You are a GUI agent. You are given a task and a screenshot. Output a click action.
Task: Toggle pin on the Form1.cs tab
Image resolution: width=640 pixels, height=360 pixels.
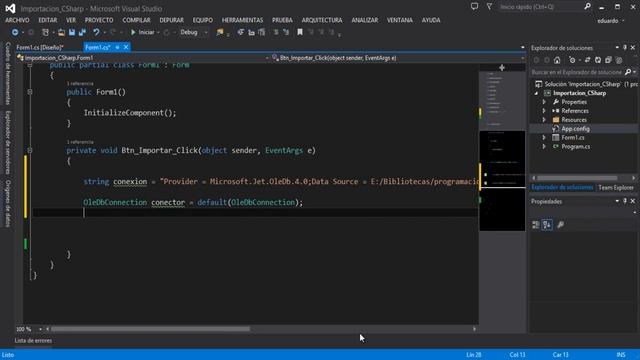[117, 47]
